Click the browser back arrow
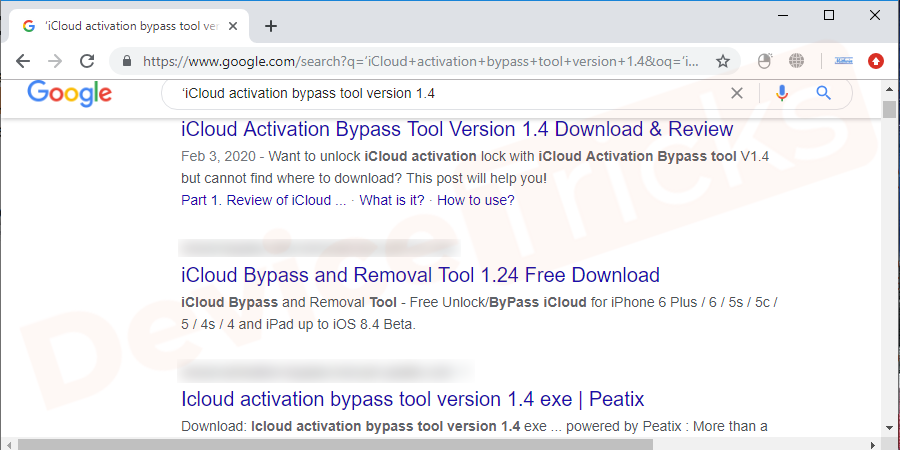 click(x=23, y=61)
